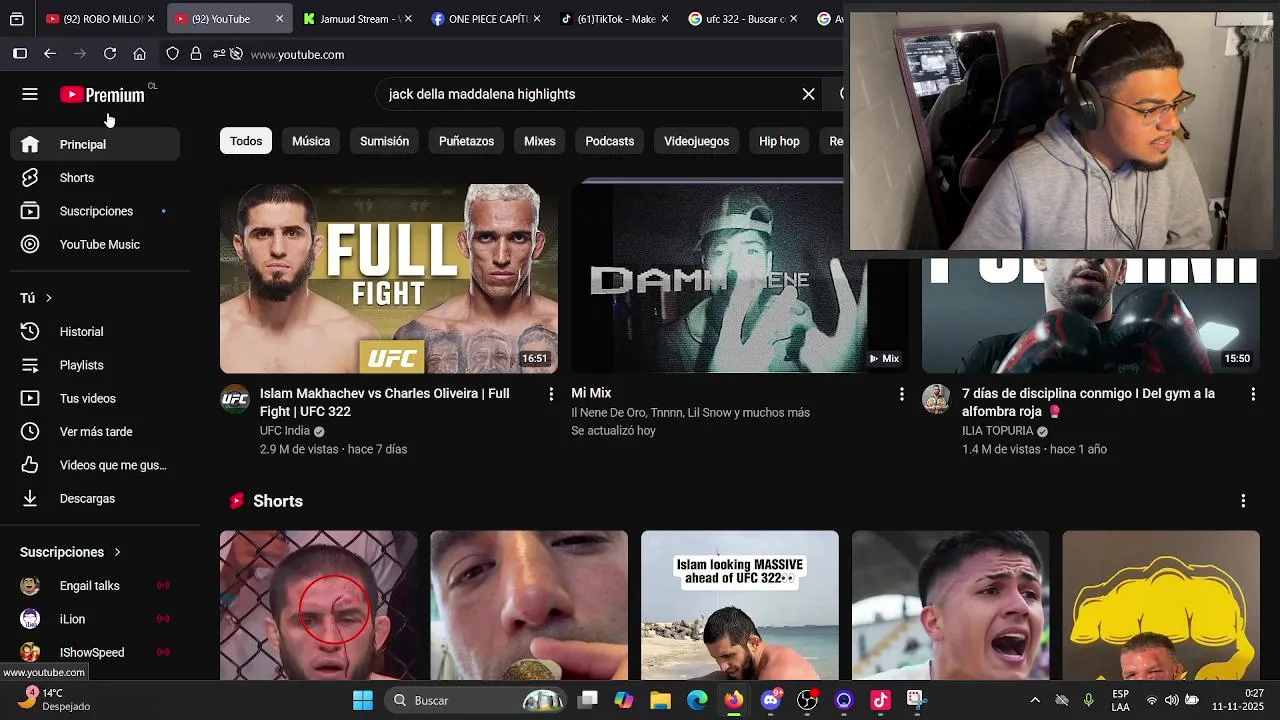Open Shorts from the sidebar

[95, 178]
